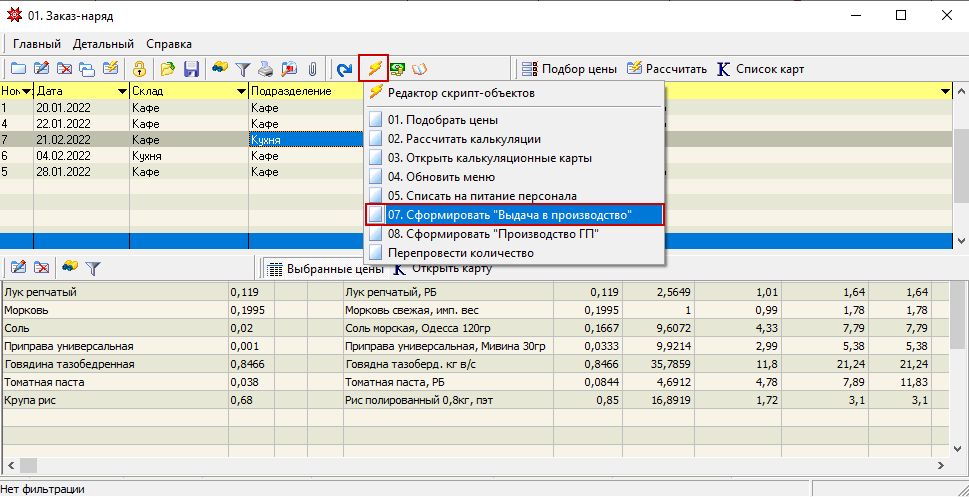Select '07. Сформировать Выдача в производство'

pos(509,214)
